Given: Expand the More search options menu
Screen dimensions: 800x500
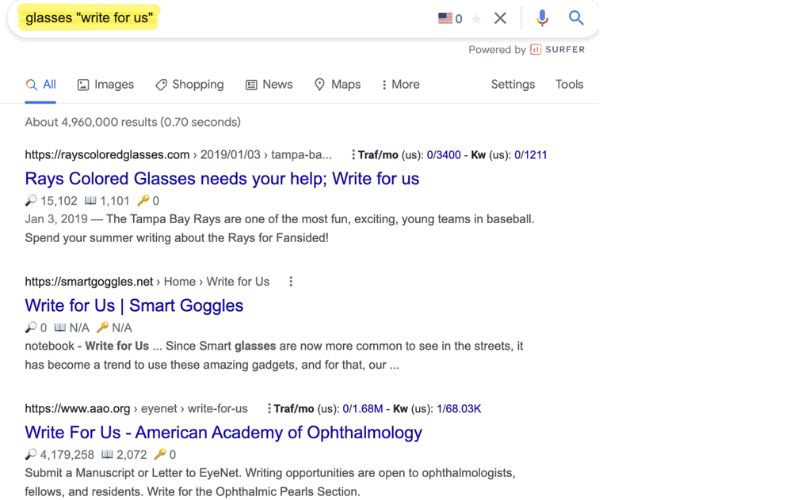Looking at the screenshot, I should 401,85.
